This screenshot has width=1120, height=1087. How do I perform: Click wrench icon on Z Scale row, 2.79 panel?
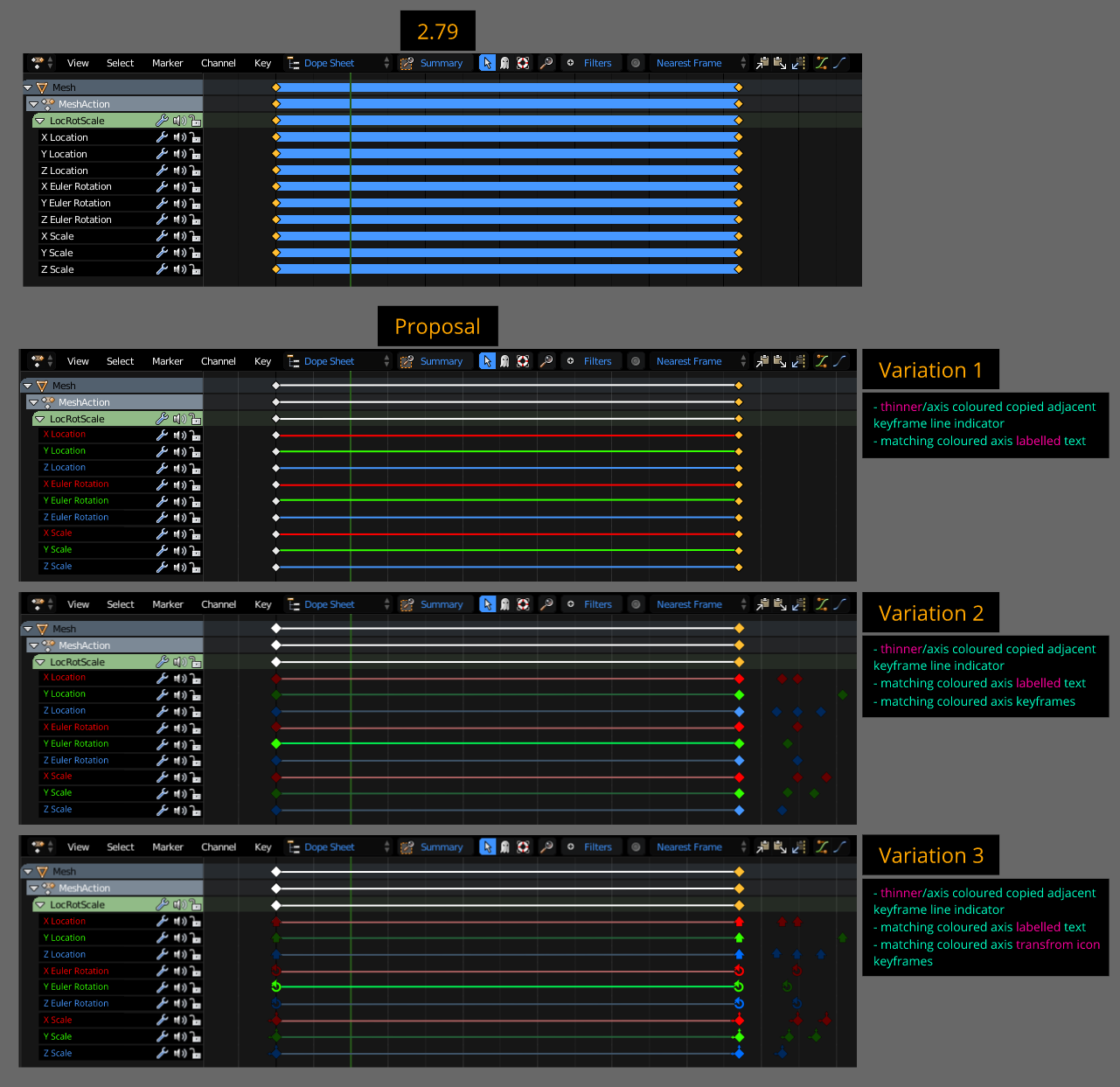pos(162,269)
